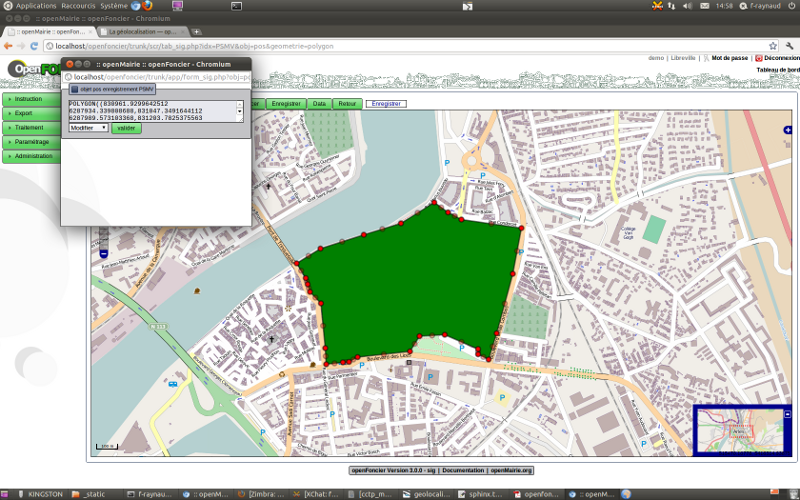Switch to the La géolocalisation browser tab
This screenshot has height=500, width=800.
coord(140,31)
